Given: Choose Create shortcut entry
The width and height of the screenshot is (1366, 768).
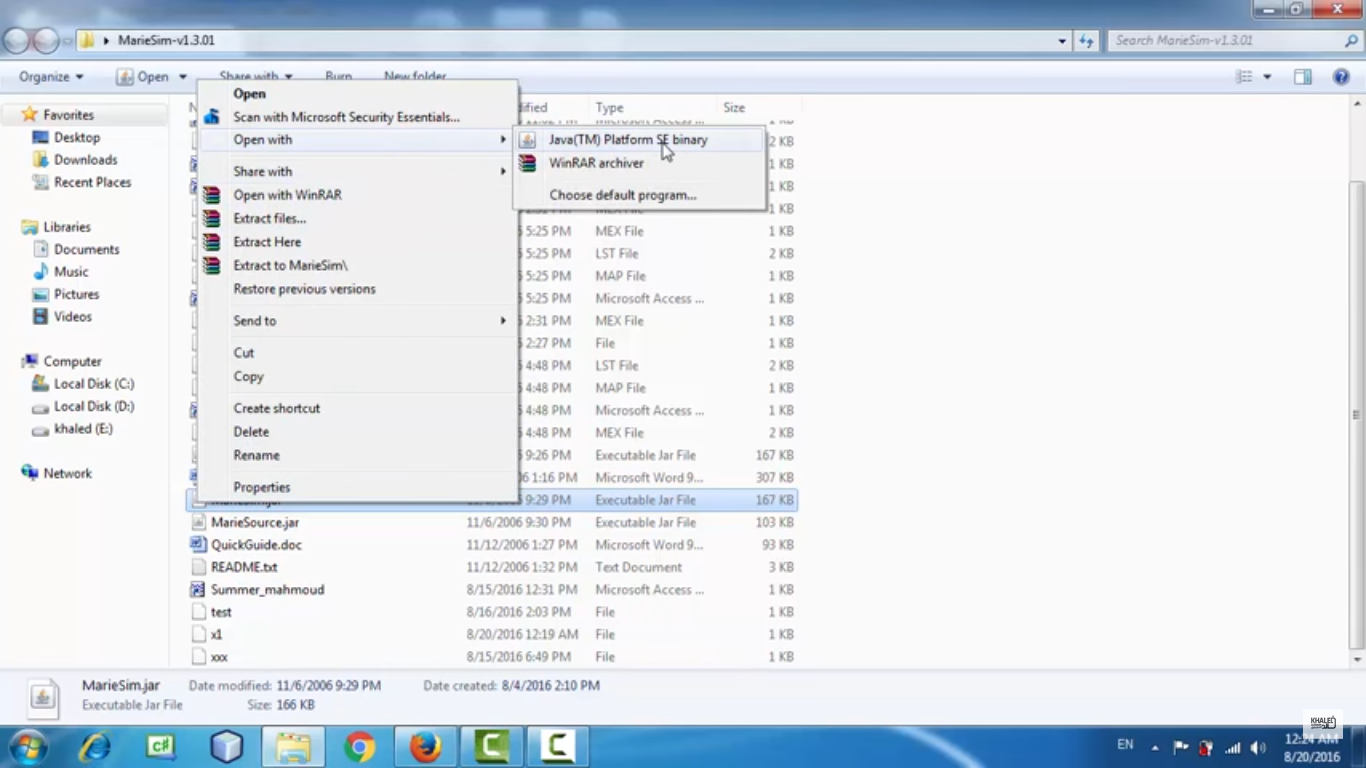Looking at the screenshot, I should [276, 408].
